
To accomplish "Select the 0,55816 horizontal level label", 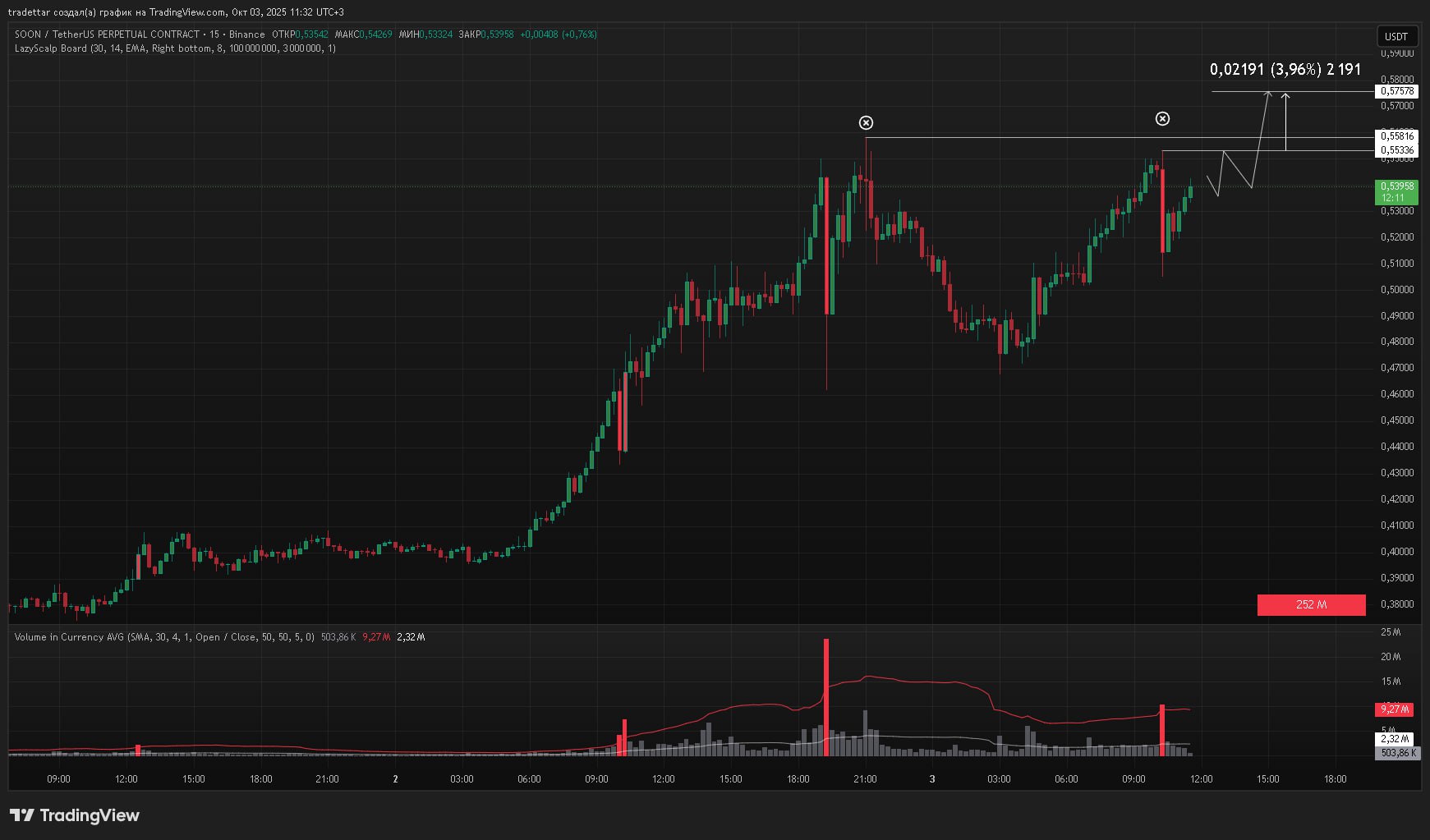I will point(1396,136).
